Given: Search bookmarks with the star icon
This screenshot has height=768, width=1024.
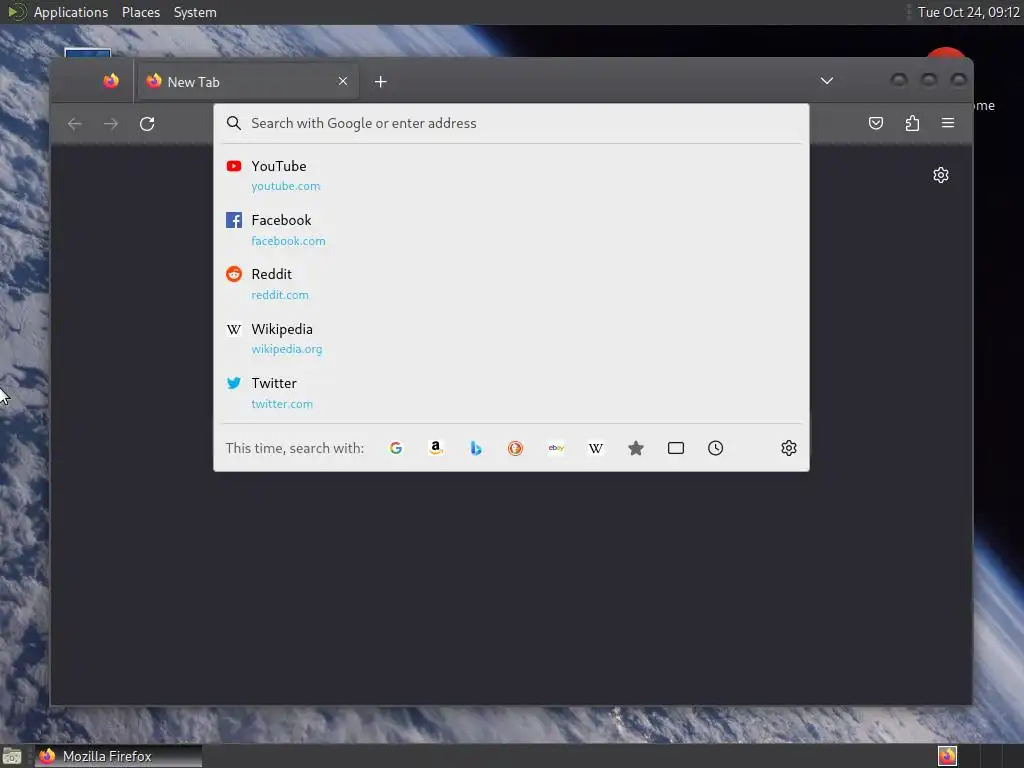Looking at the screenshot, I should click(635, 448).
